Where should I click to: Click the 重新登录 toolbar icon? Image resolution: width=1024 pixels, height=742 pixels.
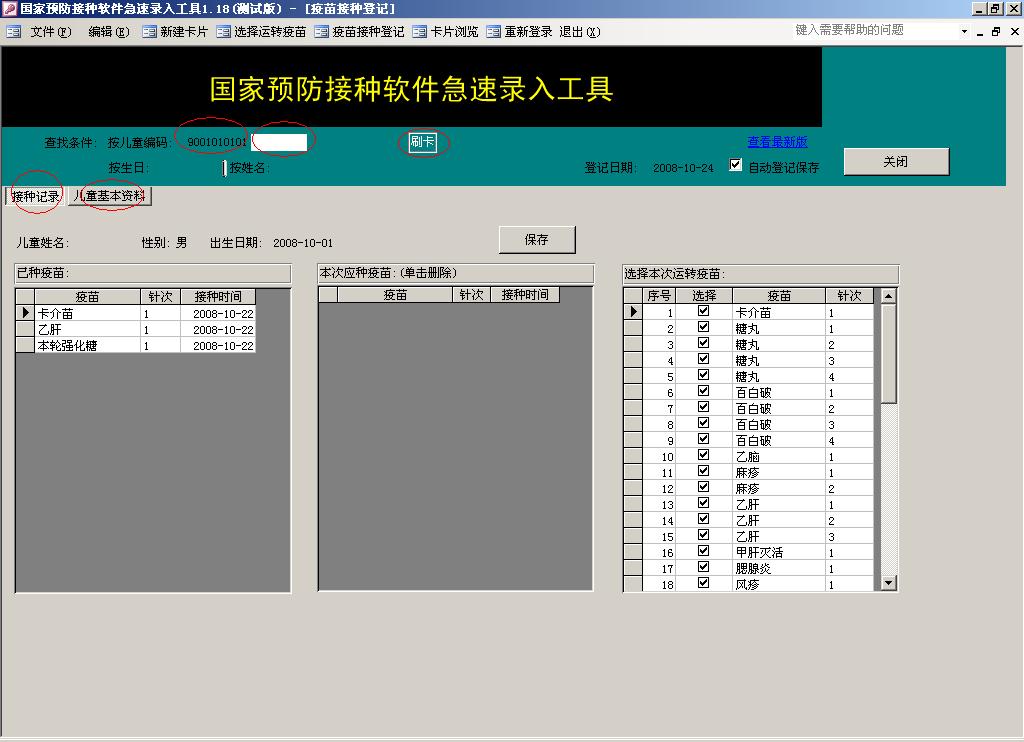pos(494,32)
